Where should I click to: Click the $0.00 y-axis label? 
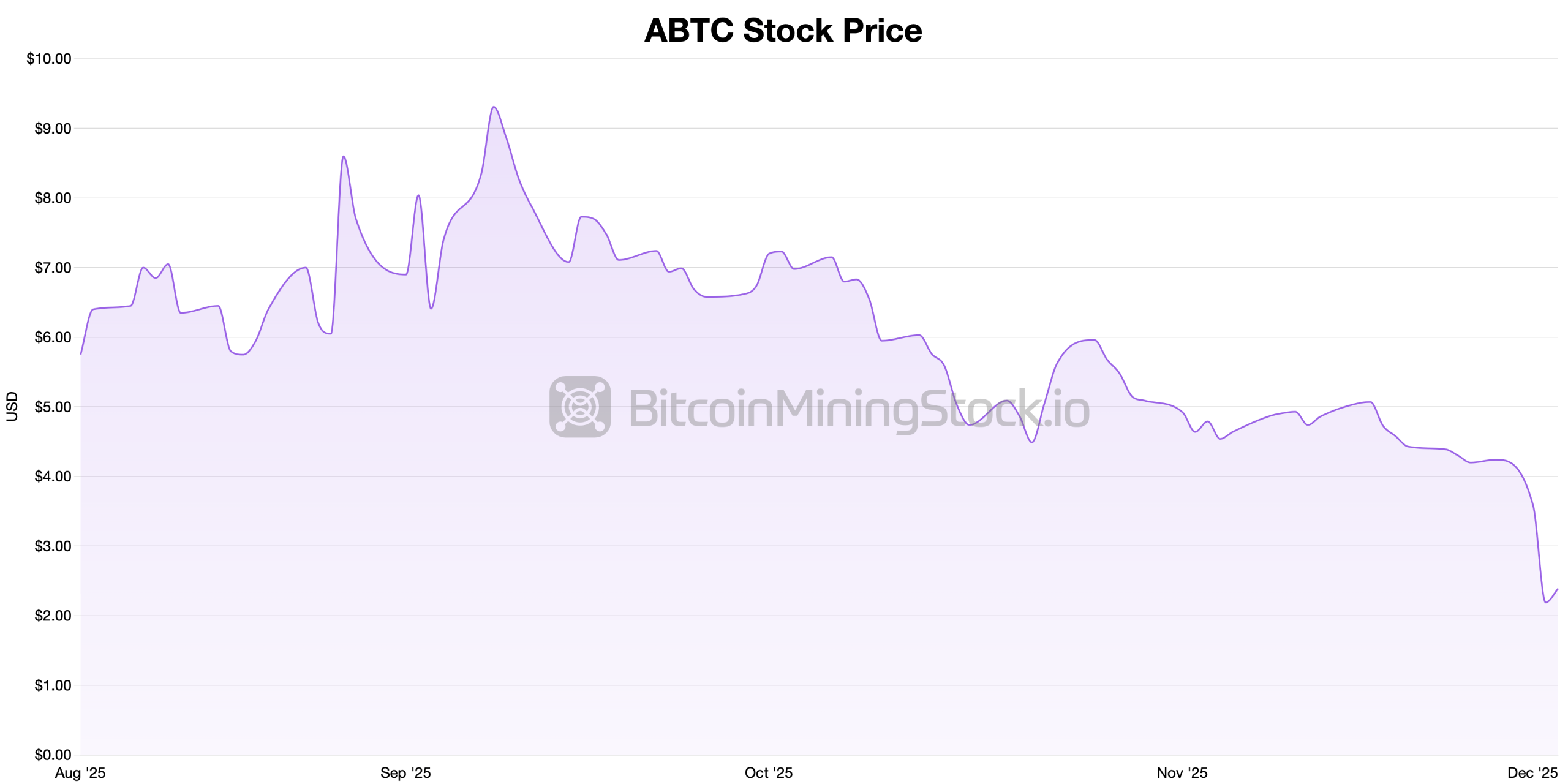tap(53, 755)
